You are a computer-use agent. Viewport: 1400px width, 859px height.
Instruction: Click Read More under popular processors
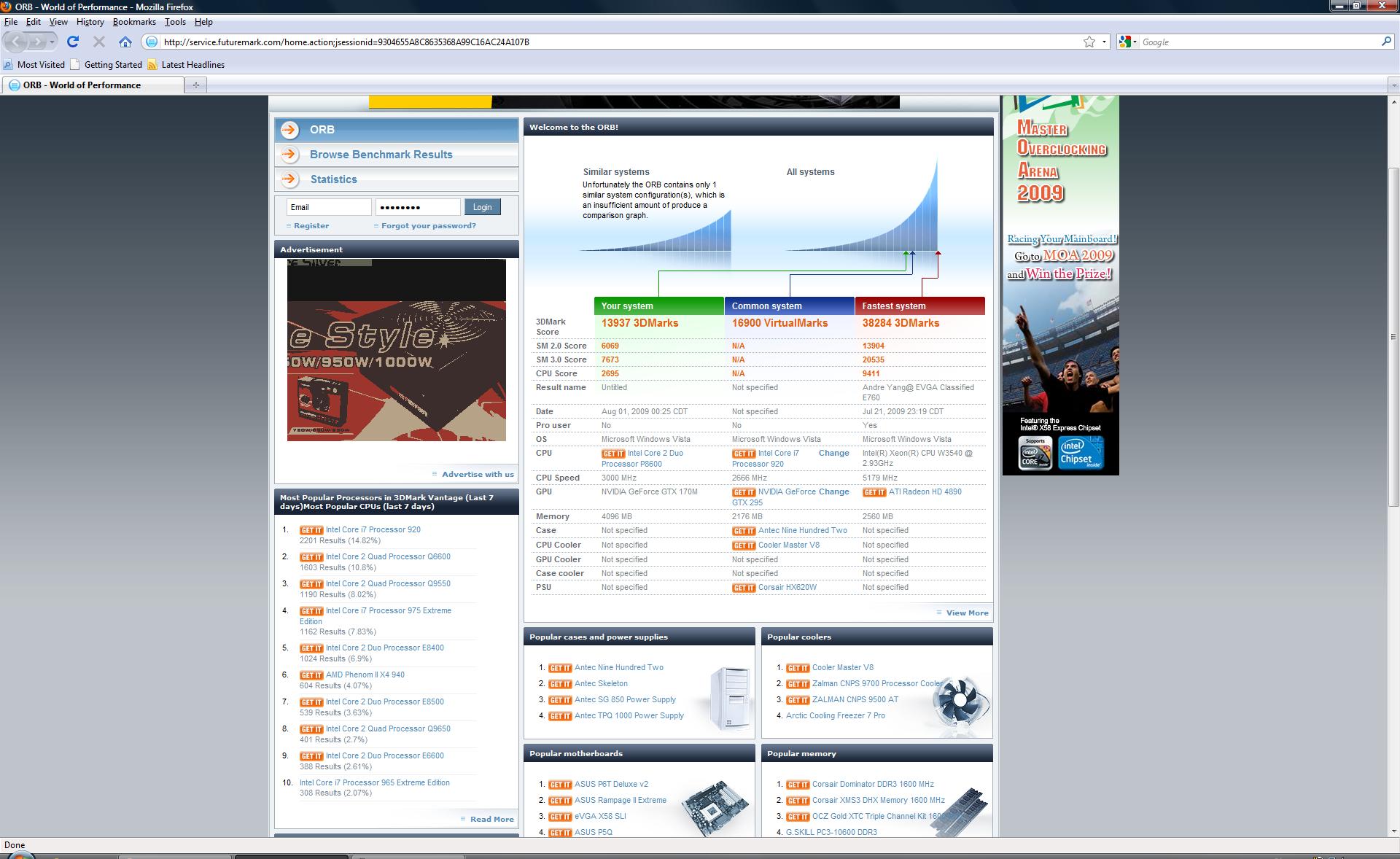(x=491, y=820)
